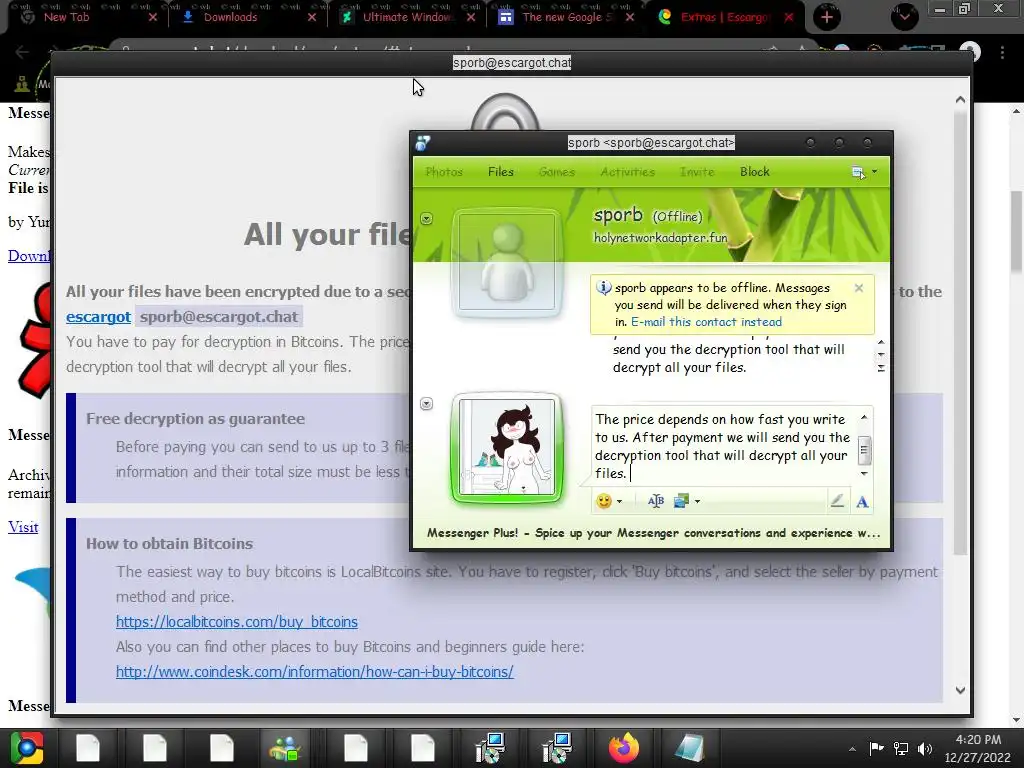Screen dimensions: 1024x768
Task: Click inside the message text input box
Action: (x=724, y=446)
